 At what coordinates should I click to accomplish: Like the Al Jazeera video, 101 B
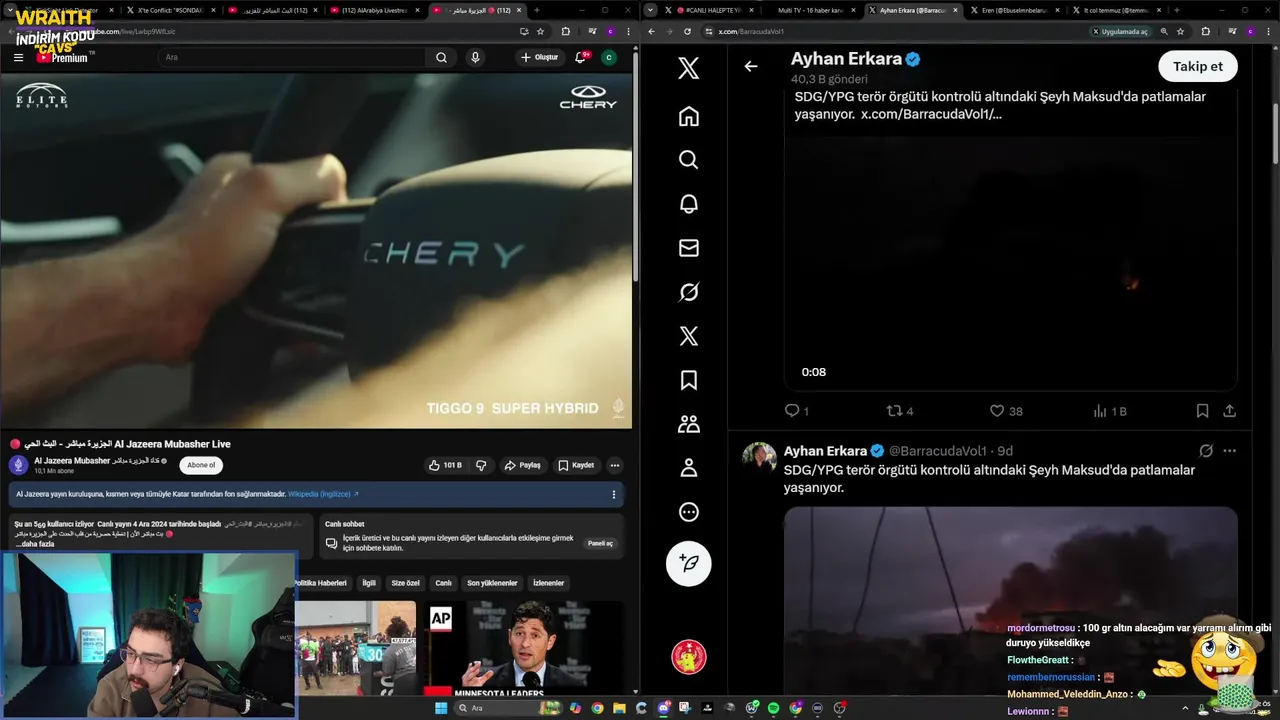pos(445,465)
